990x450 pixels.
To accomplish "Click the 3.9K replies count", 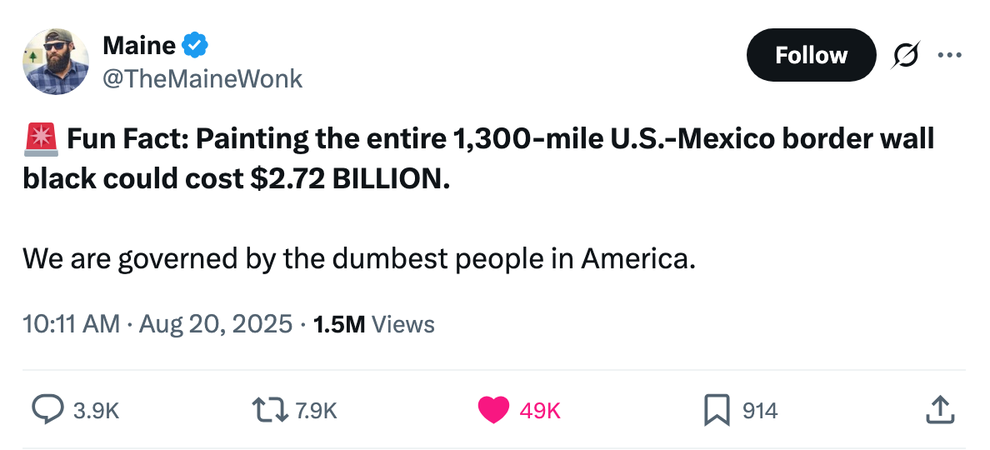I will click(97, 410).
